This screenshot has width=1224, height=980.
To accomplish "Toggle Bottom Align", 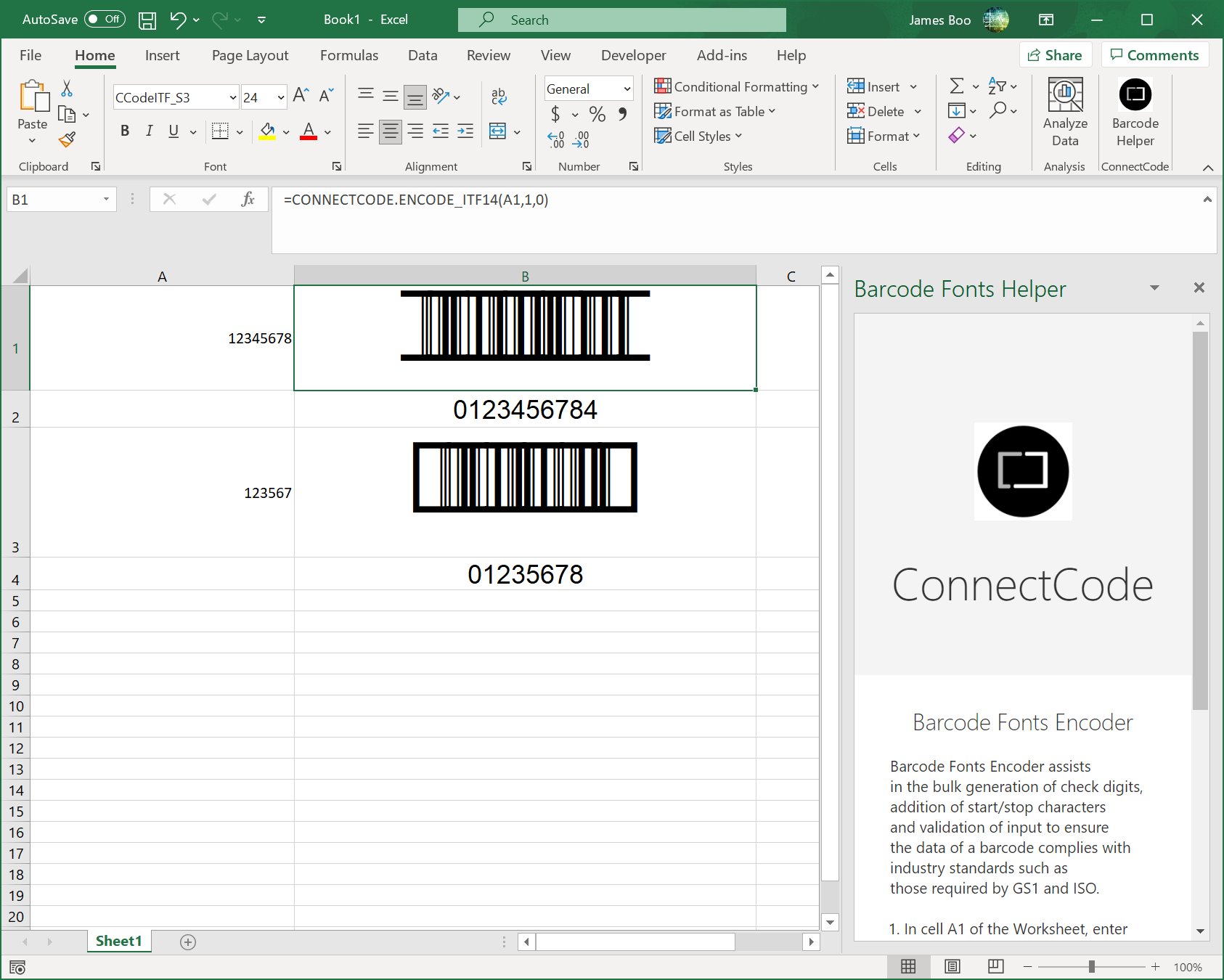I will (x=415, y=97).
